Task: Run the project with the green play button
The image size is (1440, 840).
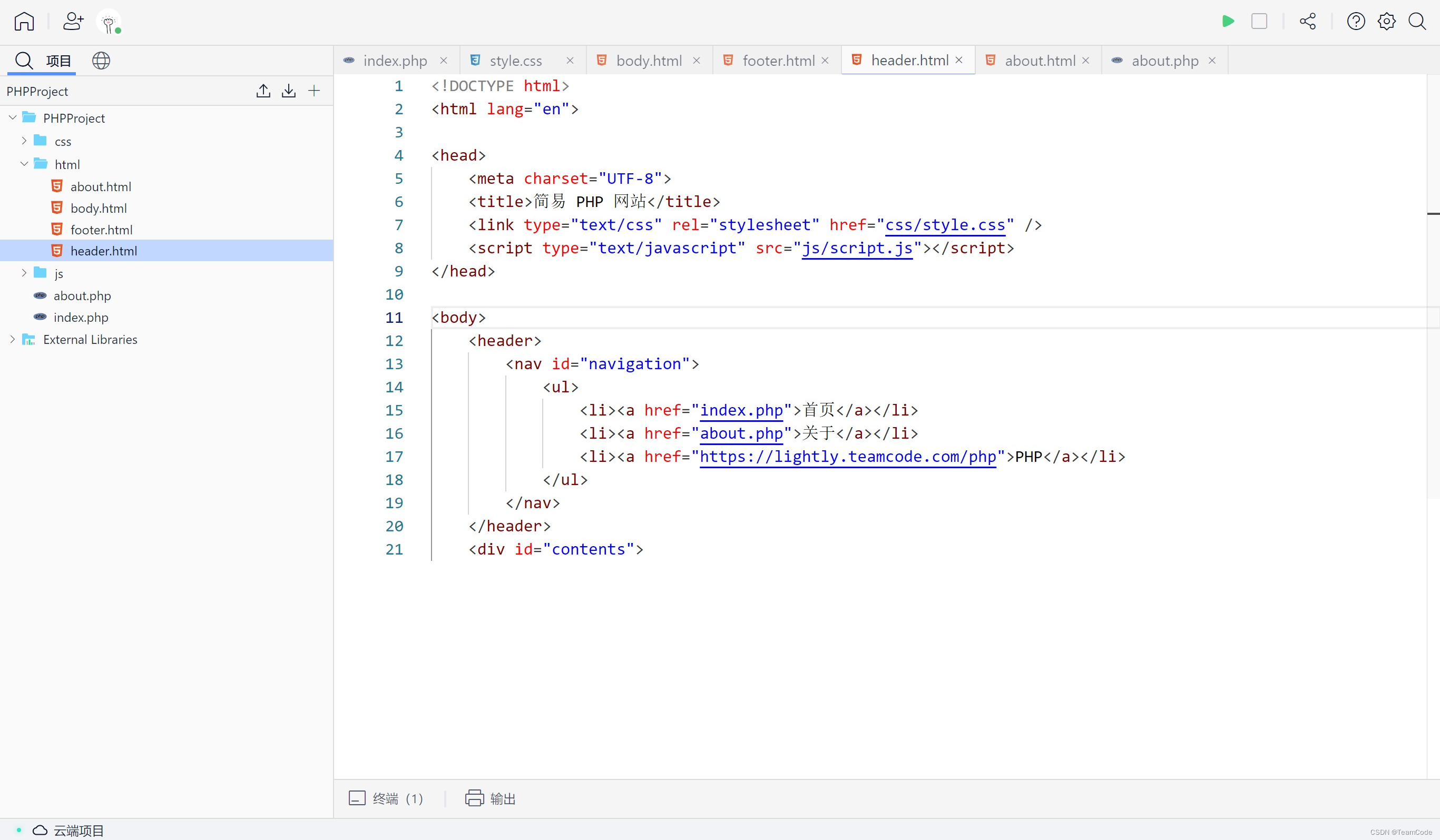Action: point(1228,22)
